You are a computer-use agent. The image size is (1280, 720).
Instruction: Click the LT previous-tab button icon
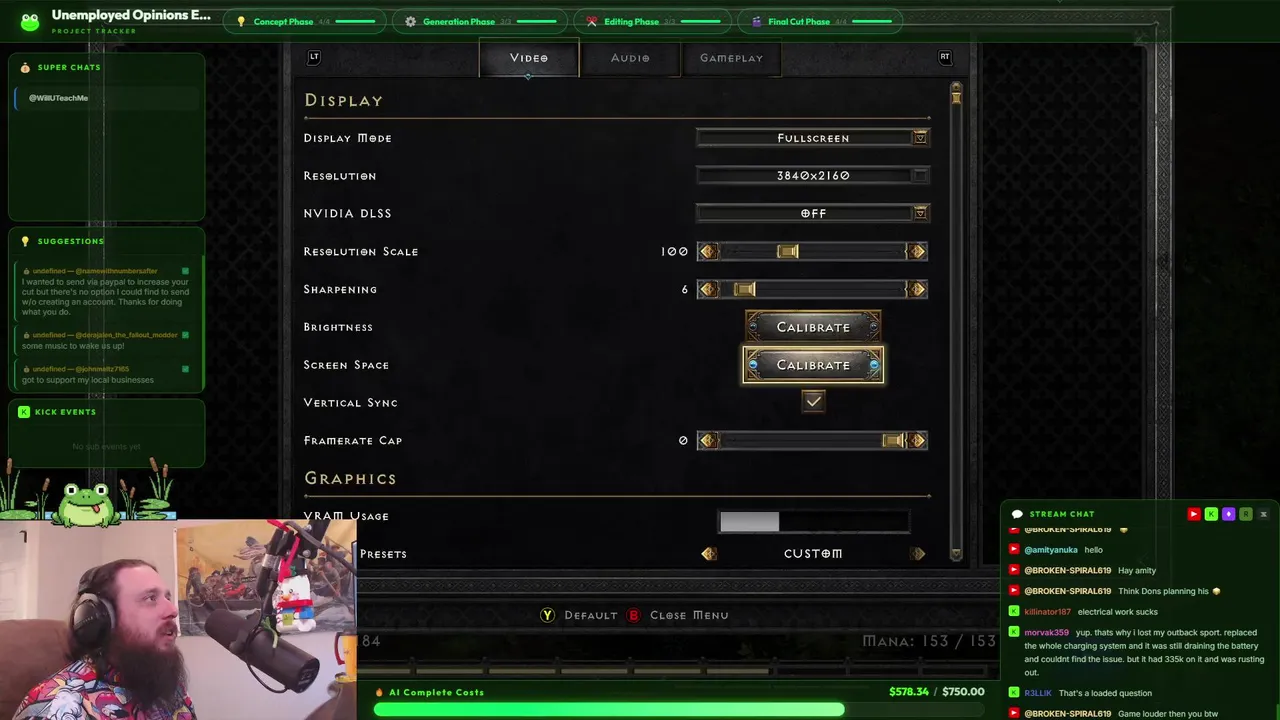(314, 57)
